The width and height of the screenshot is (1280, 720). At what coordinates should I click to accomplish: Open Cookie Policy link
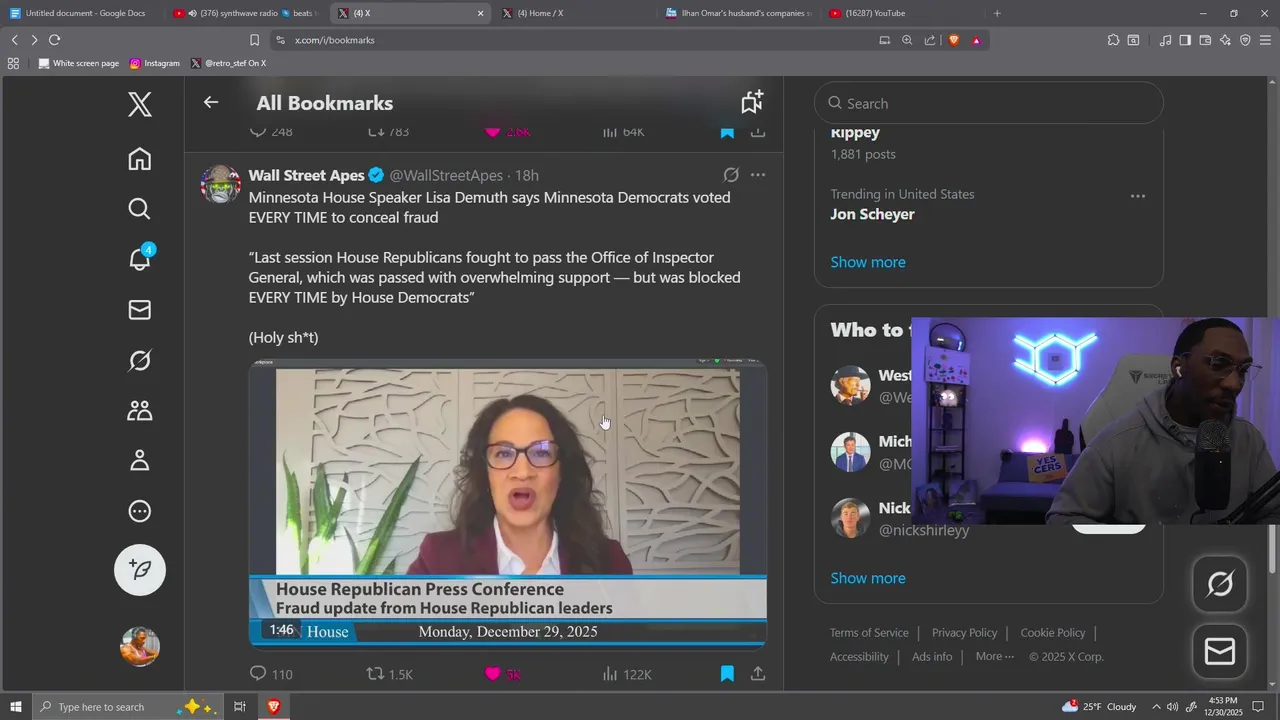point(1052,632)
